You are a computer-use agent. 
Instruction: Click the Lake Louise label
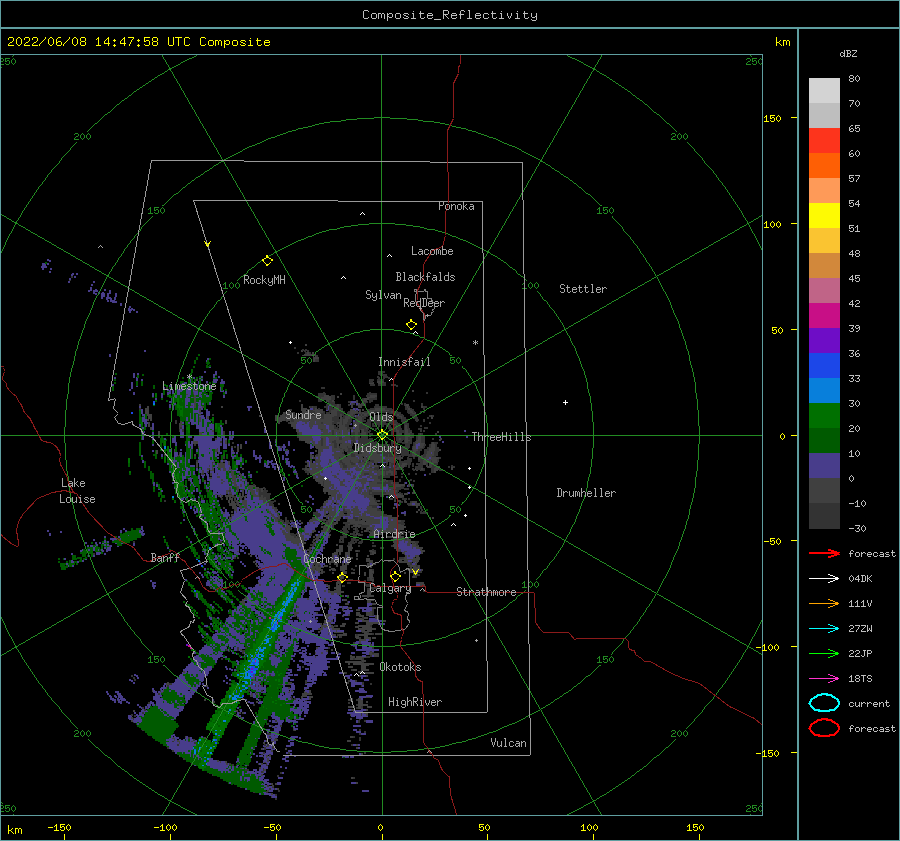click(77, 491)
